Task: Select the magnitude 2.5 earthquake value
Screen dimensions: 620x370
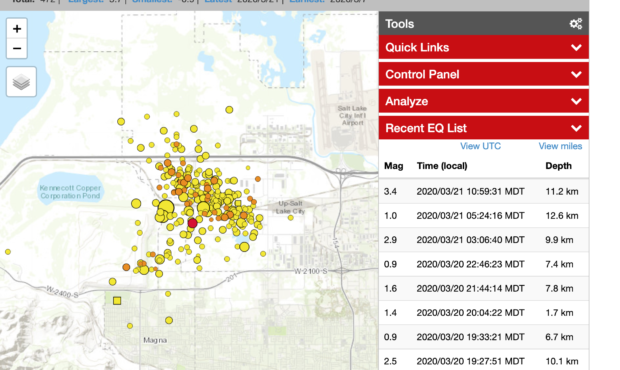Action: [x=390, y=361]
